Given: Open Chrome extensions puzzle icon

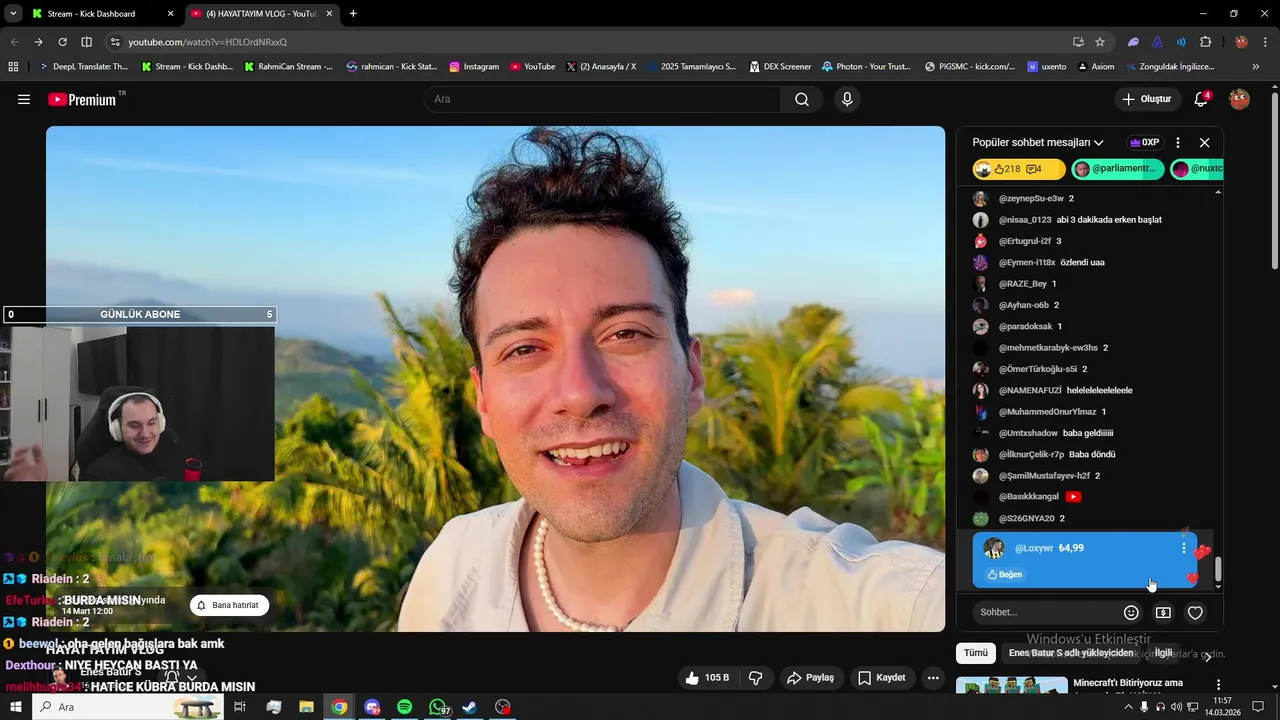Looking at the screenshot, I should 1205,42.
